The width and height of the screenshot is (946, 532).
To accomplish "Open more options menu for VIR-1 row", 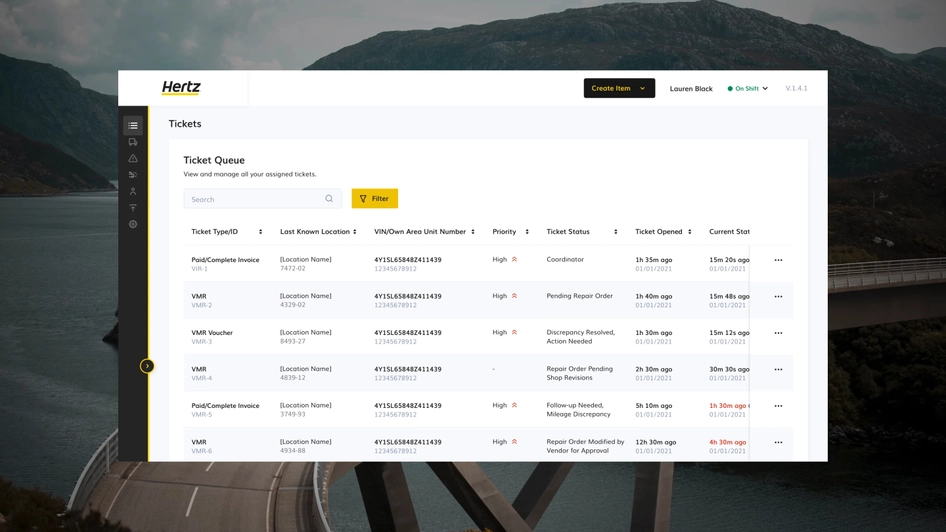I will 778,260.
